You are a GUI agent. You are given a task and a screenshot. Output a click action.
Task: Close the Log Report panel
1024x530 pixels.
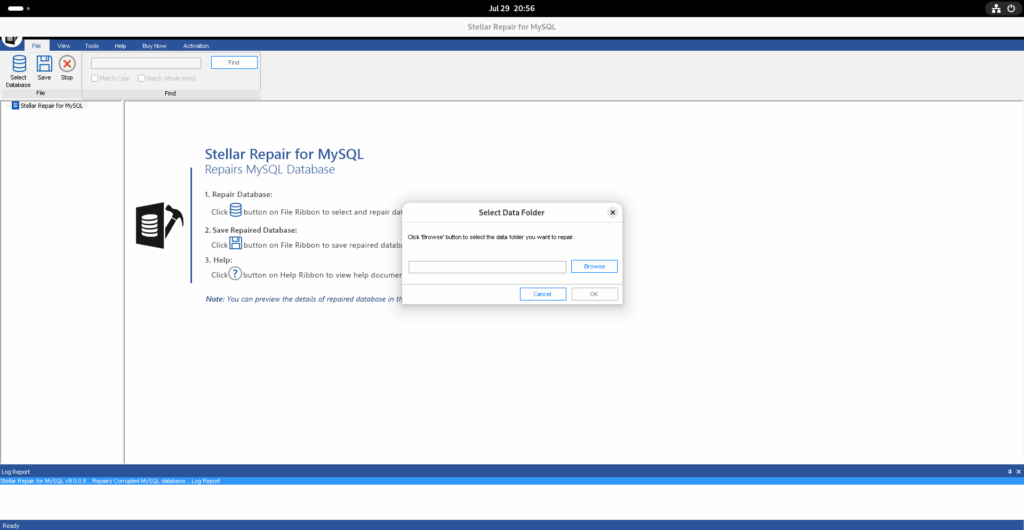point(1018,471)
